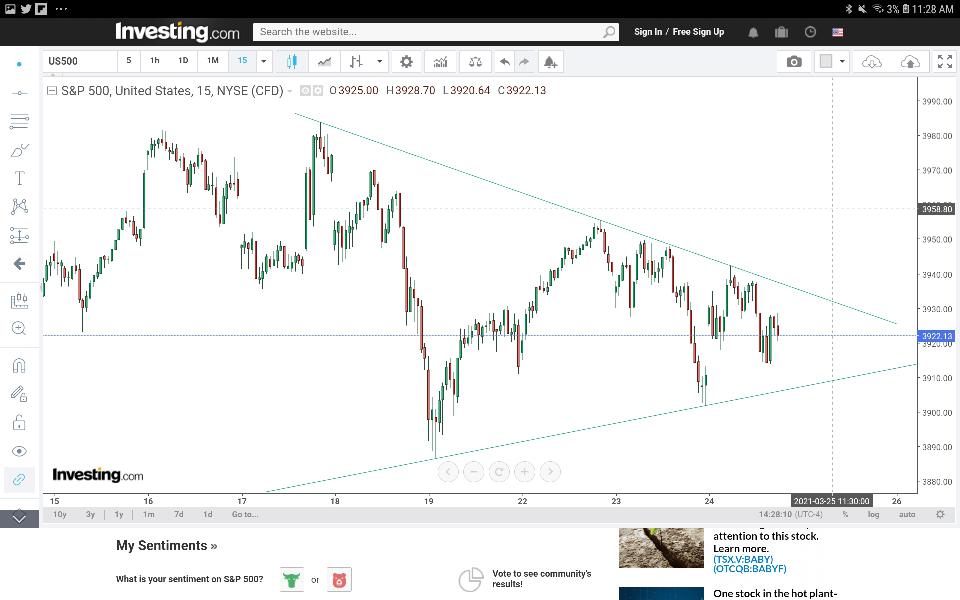Activate the zoom in magnifier tool
Viewport: 960px width, 600px height.
(19, 329)
